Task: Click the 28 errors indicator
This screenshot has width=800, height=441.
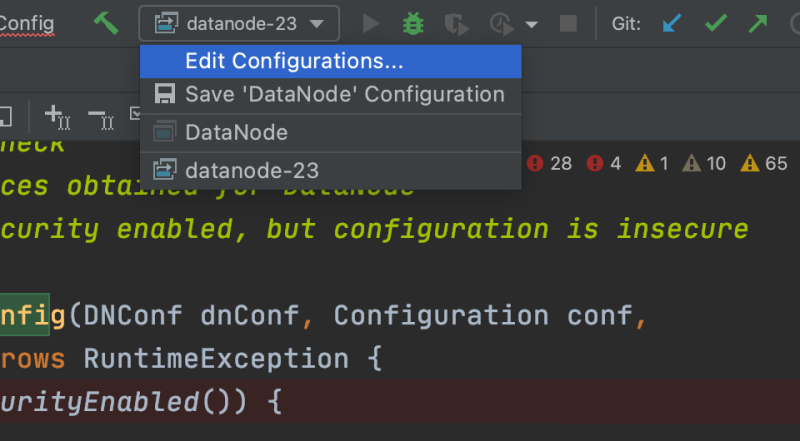Action: [550, 163]
